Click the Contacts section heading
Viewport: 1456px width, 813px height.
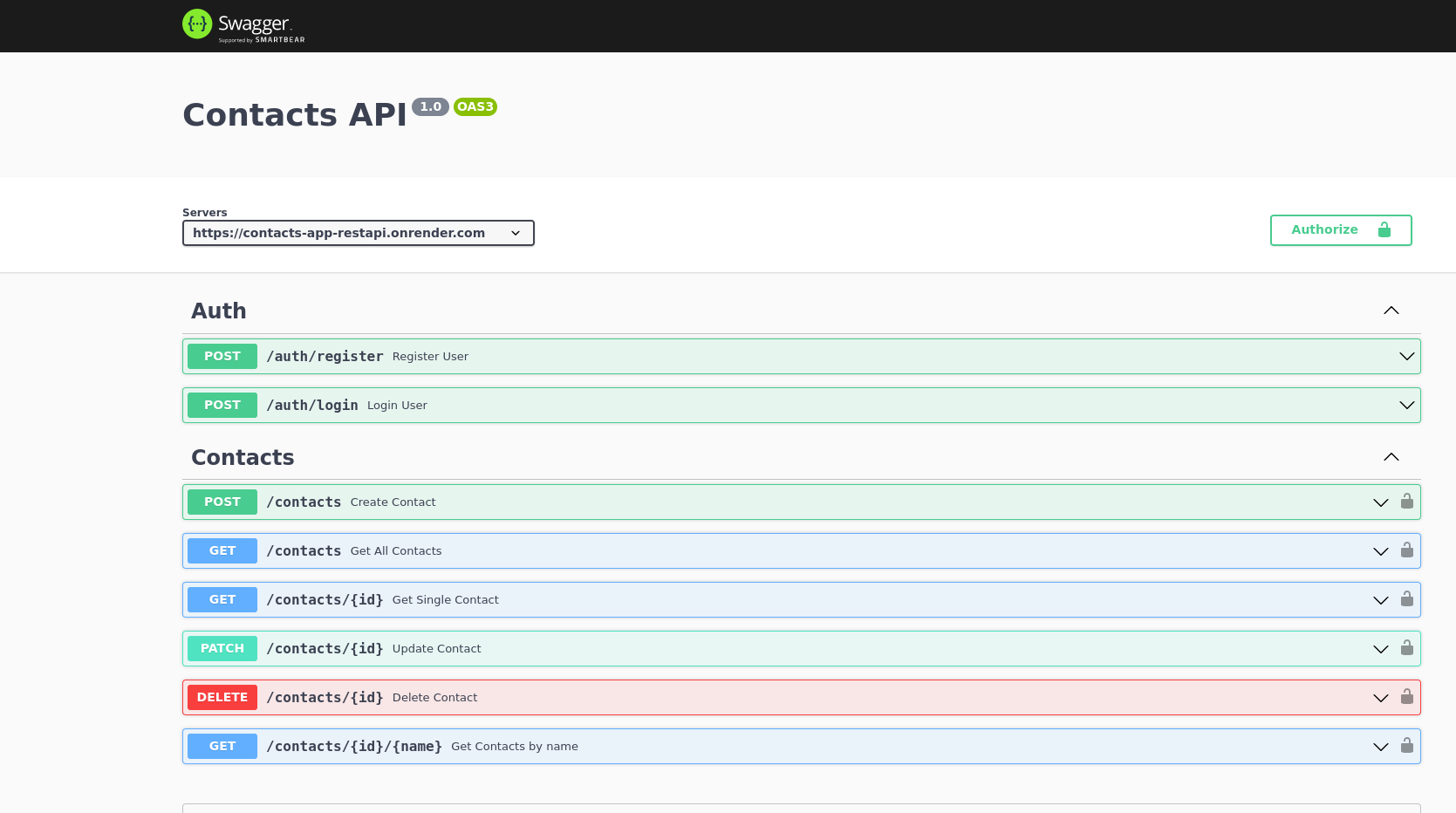tap(243, 457)
